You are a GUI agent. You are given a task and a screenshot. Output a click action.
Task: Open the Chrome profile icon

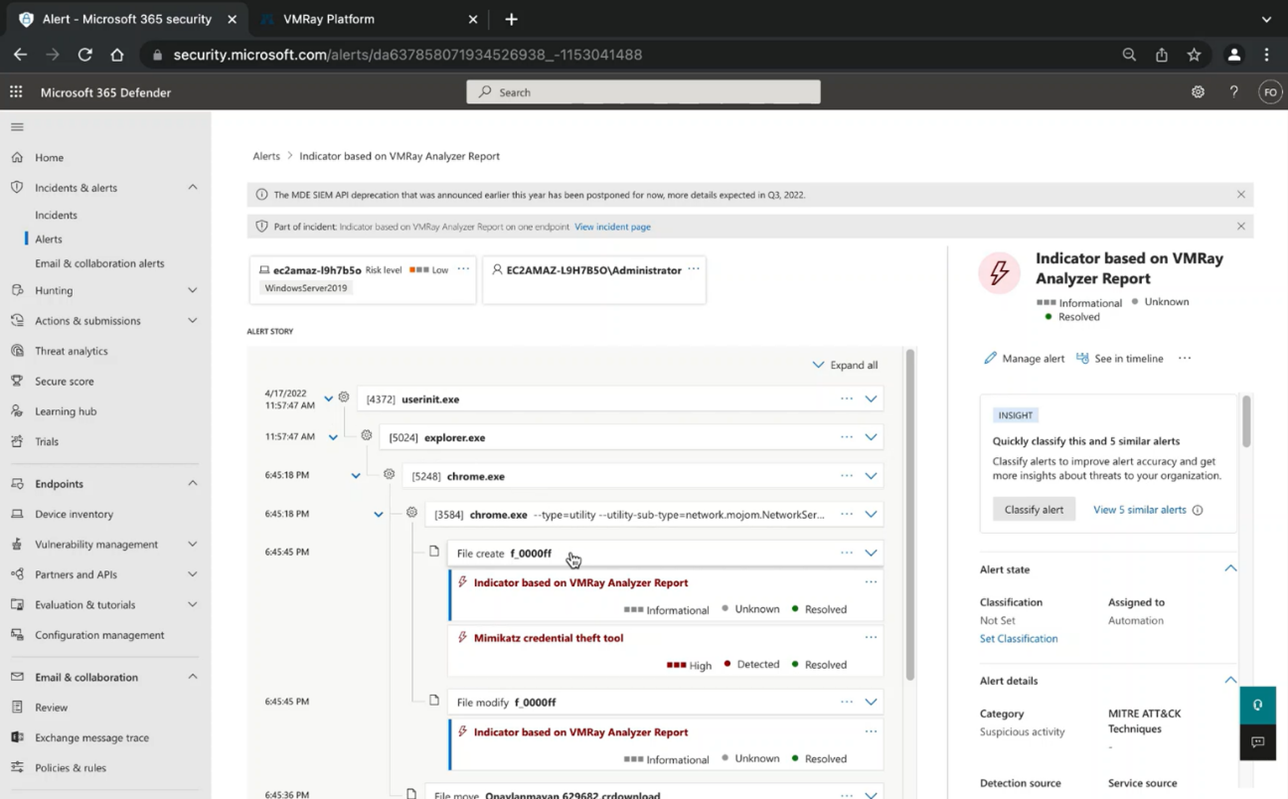tap(1234, 55)
